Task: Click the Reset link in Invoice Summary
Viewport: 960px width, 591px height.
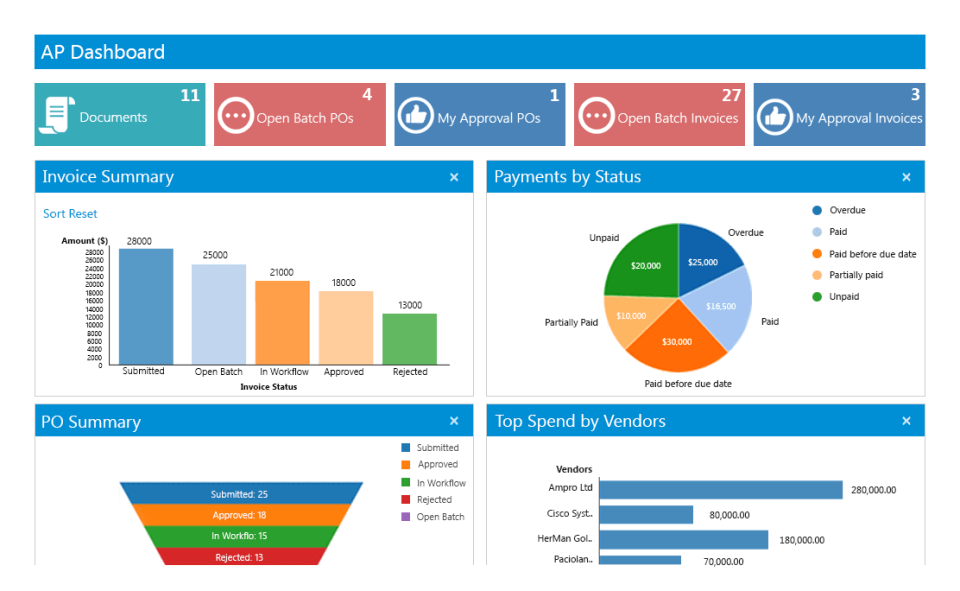Action: 84,213
